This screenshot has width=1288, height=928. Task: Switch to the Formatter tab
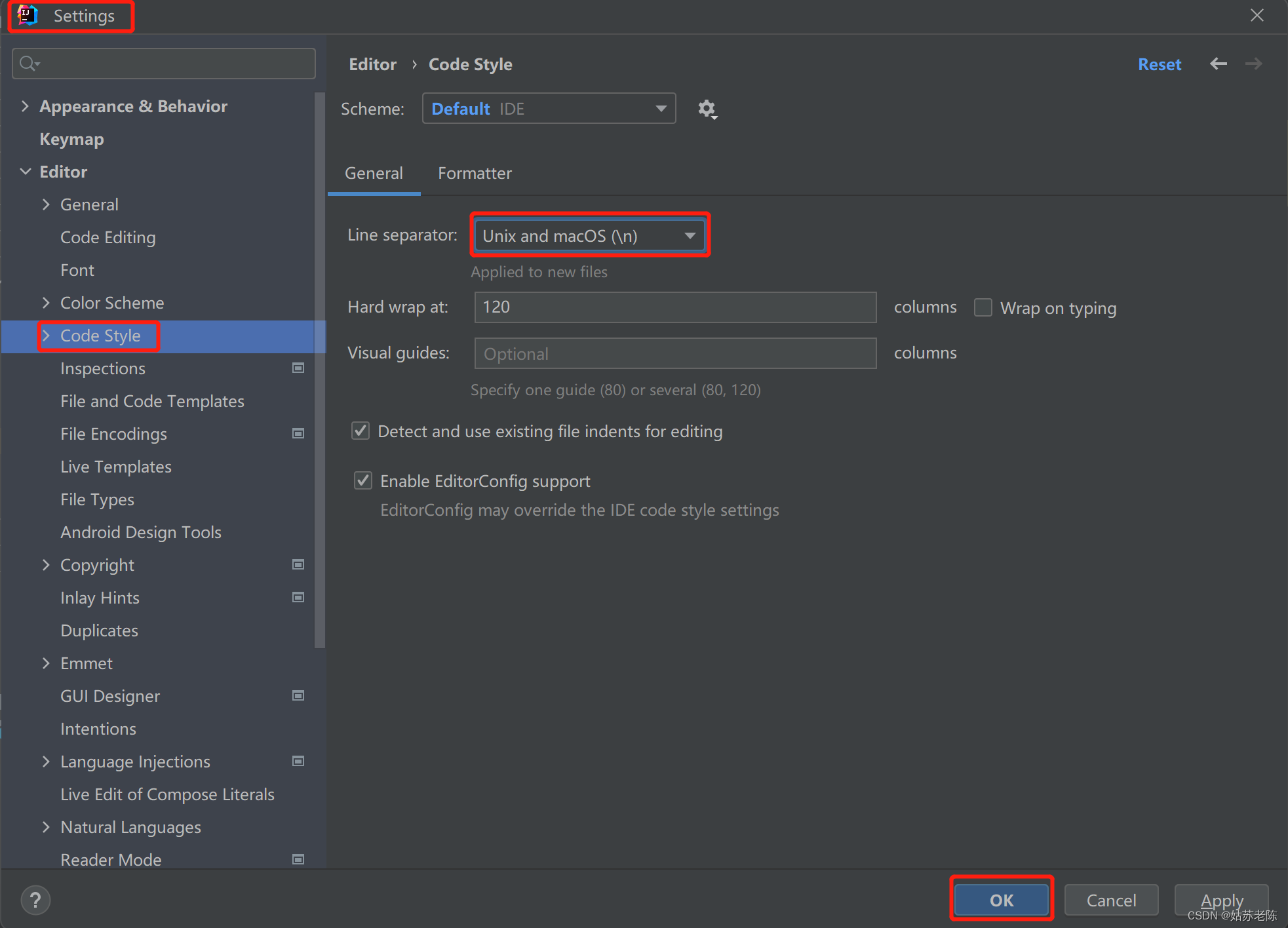(475, 174)
